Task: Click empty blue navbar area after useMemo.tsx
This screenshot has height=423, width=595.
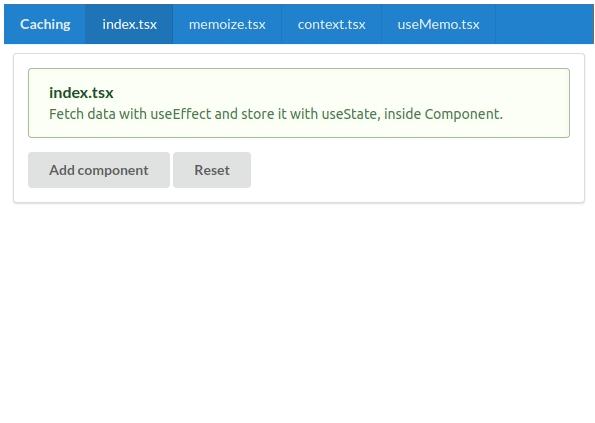Action: click(x=545, y=24)
